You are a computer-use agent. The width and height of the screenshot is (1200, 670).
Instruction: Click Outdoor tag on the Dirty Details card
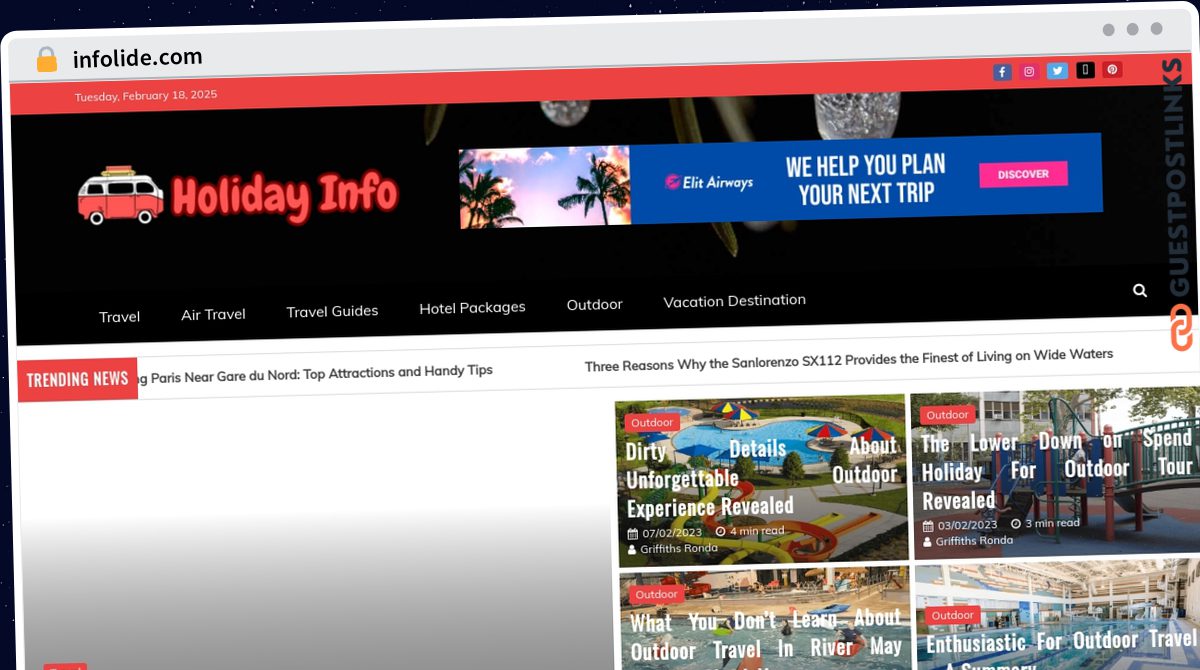point(652,422)
